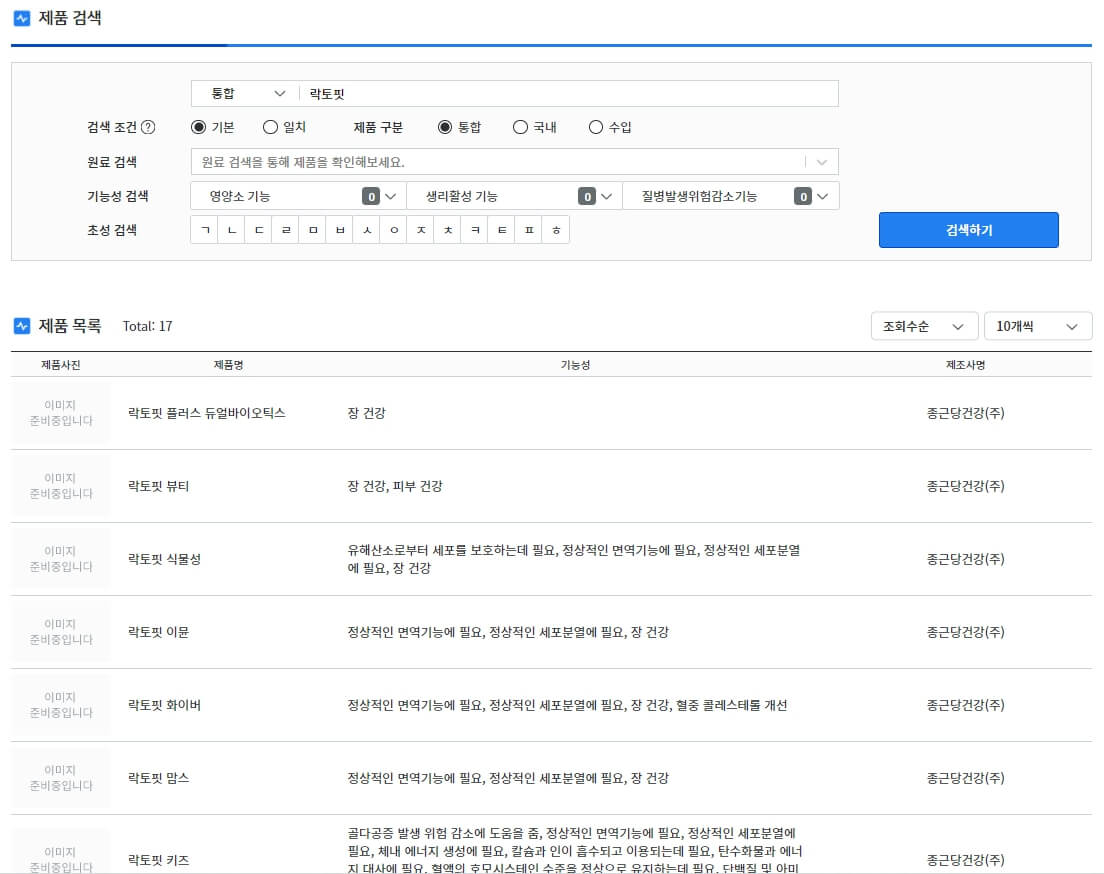
Task: Open product 락토핏 이뮨
Action: click(x=158, y=632)
